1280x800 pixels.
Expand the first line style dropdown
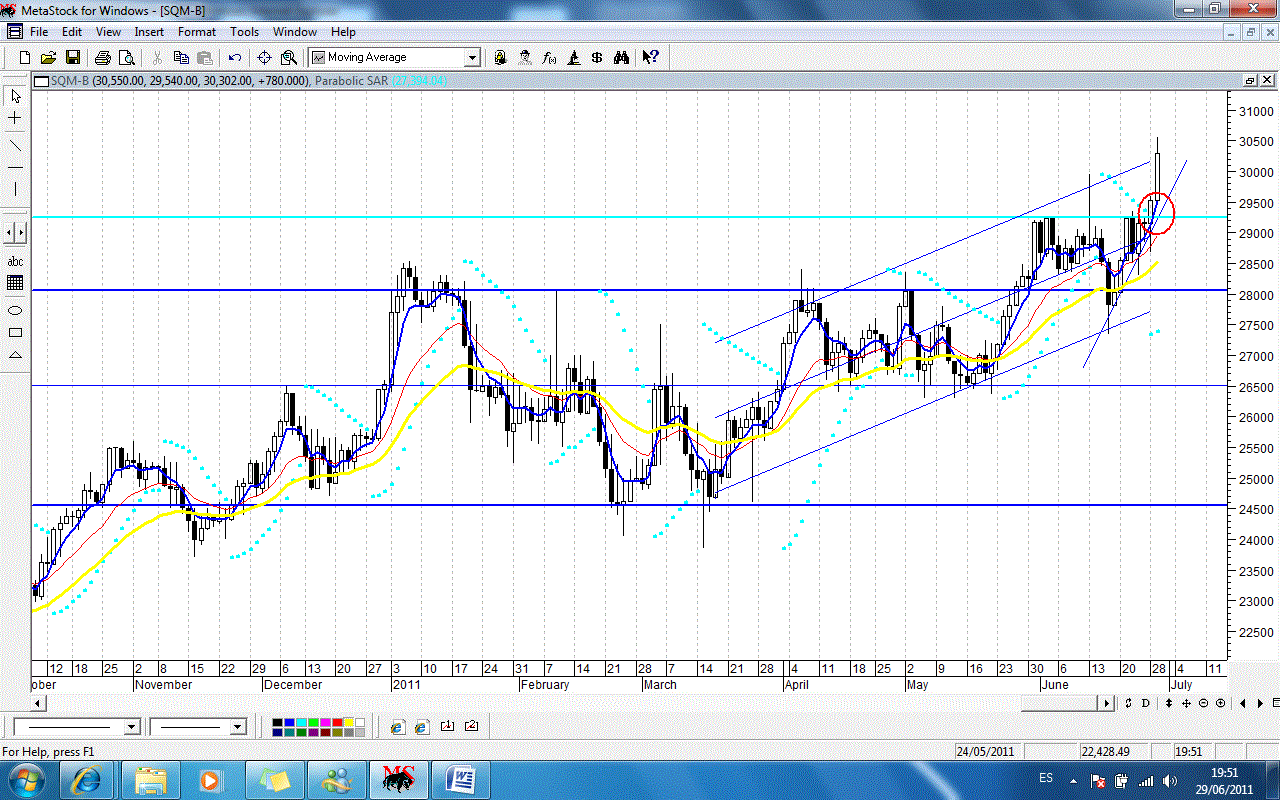(x=131, y=727)
